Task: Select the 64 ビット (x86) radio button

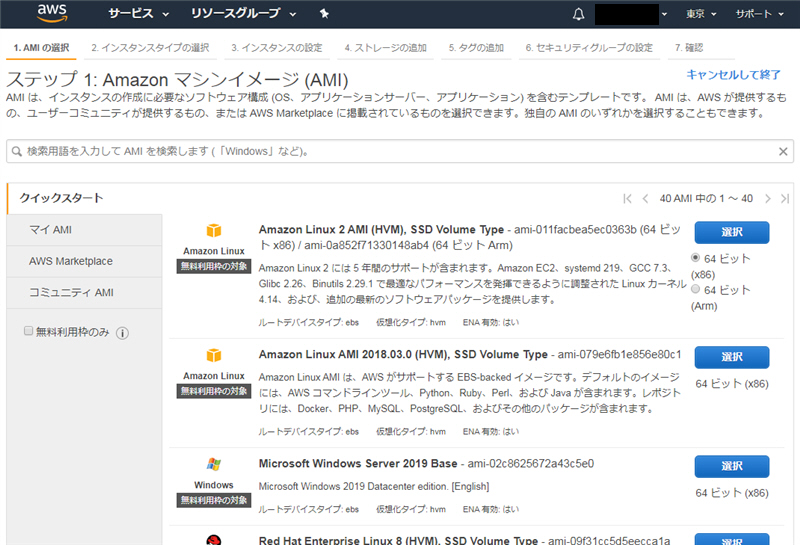Action: [x=695, y=258]
